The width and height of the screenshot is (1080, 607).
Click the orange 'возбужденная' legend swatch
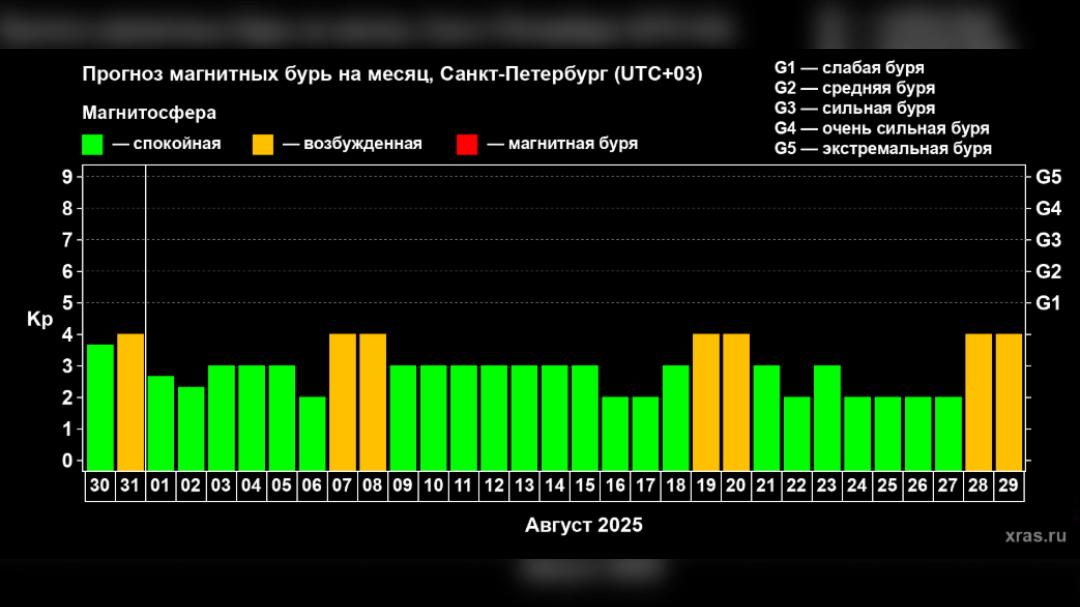point(263,144)
